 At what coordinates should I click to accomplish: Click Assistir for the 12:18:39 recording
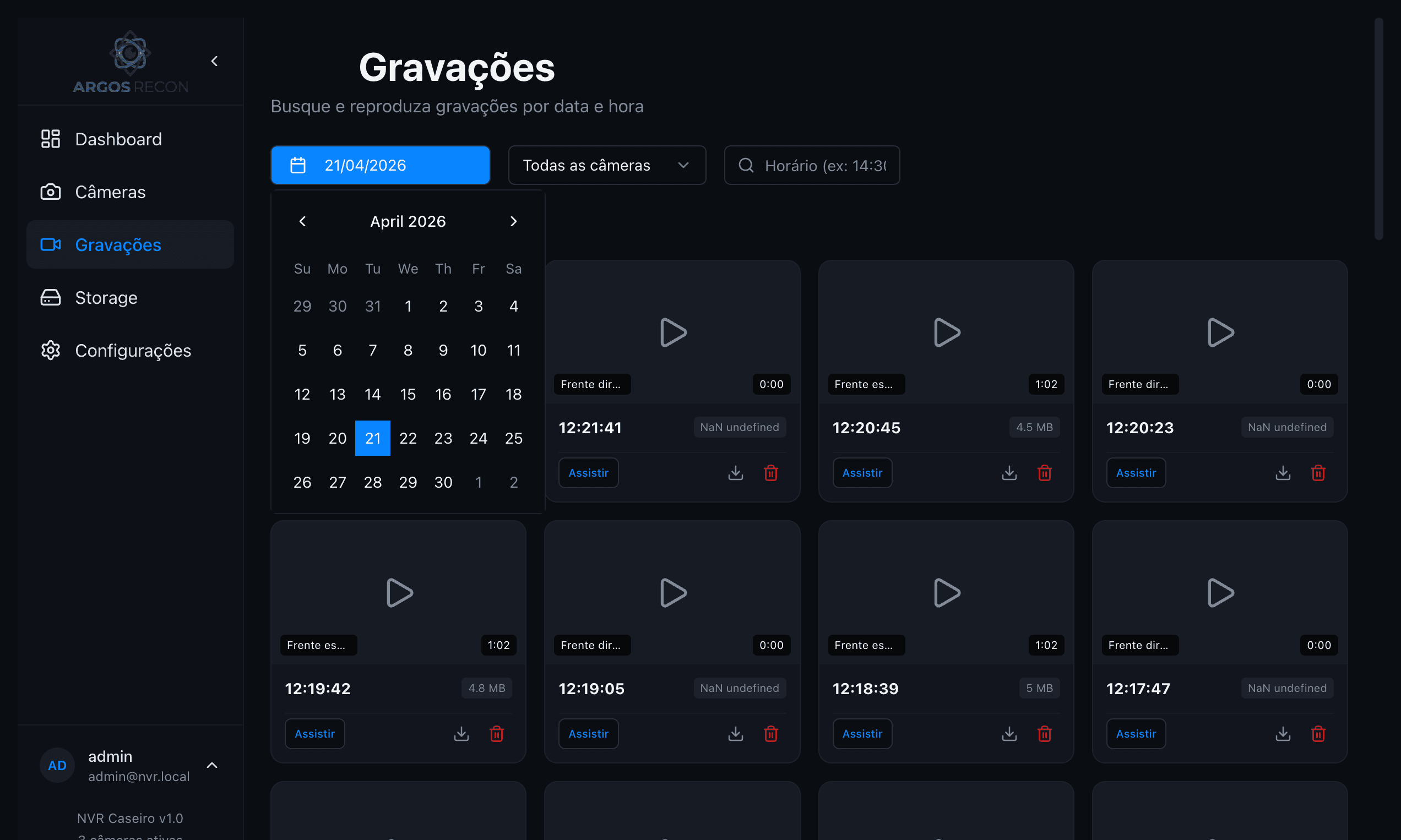[862, 734]
